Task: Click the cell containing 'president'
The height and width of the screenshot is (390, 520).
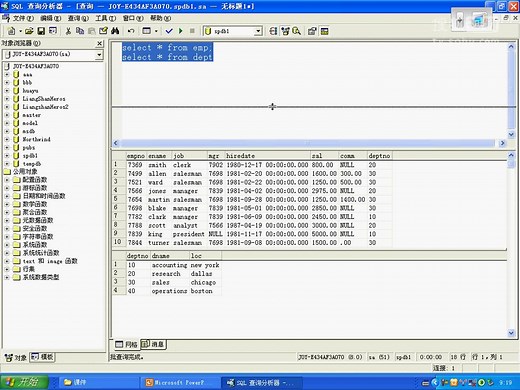Action: tap(188, 234)
